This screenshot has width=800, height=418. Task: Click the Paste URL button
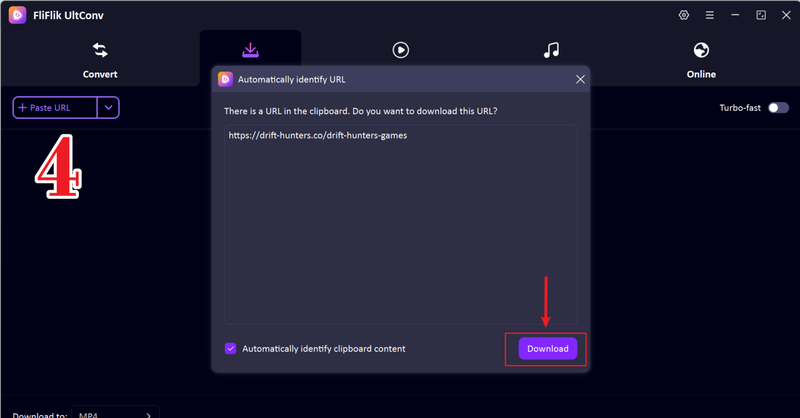point(55,108)
